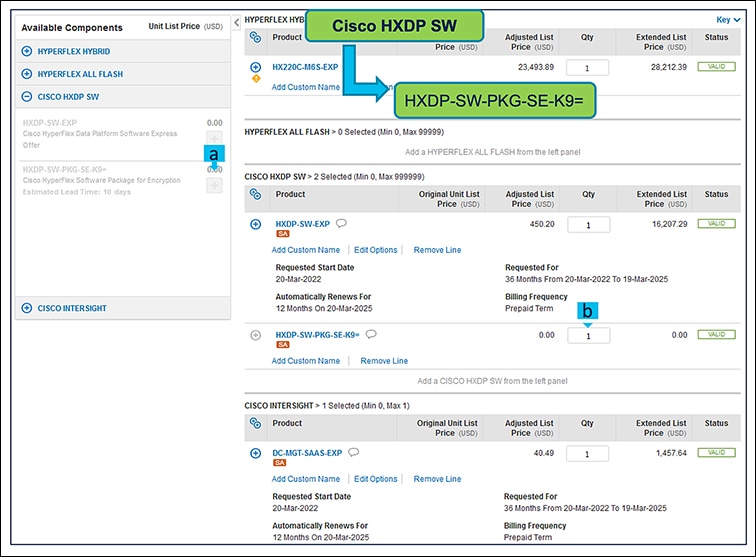Click the link-gear icon in Cisco Intersight table header

point(256,423)
